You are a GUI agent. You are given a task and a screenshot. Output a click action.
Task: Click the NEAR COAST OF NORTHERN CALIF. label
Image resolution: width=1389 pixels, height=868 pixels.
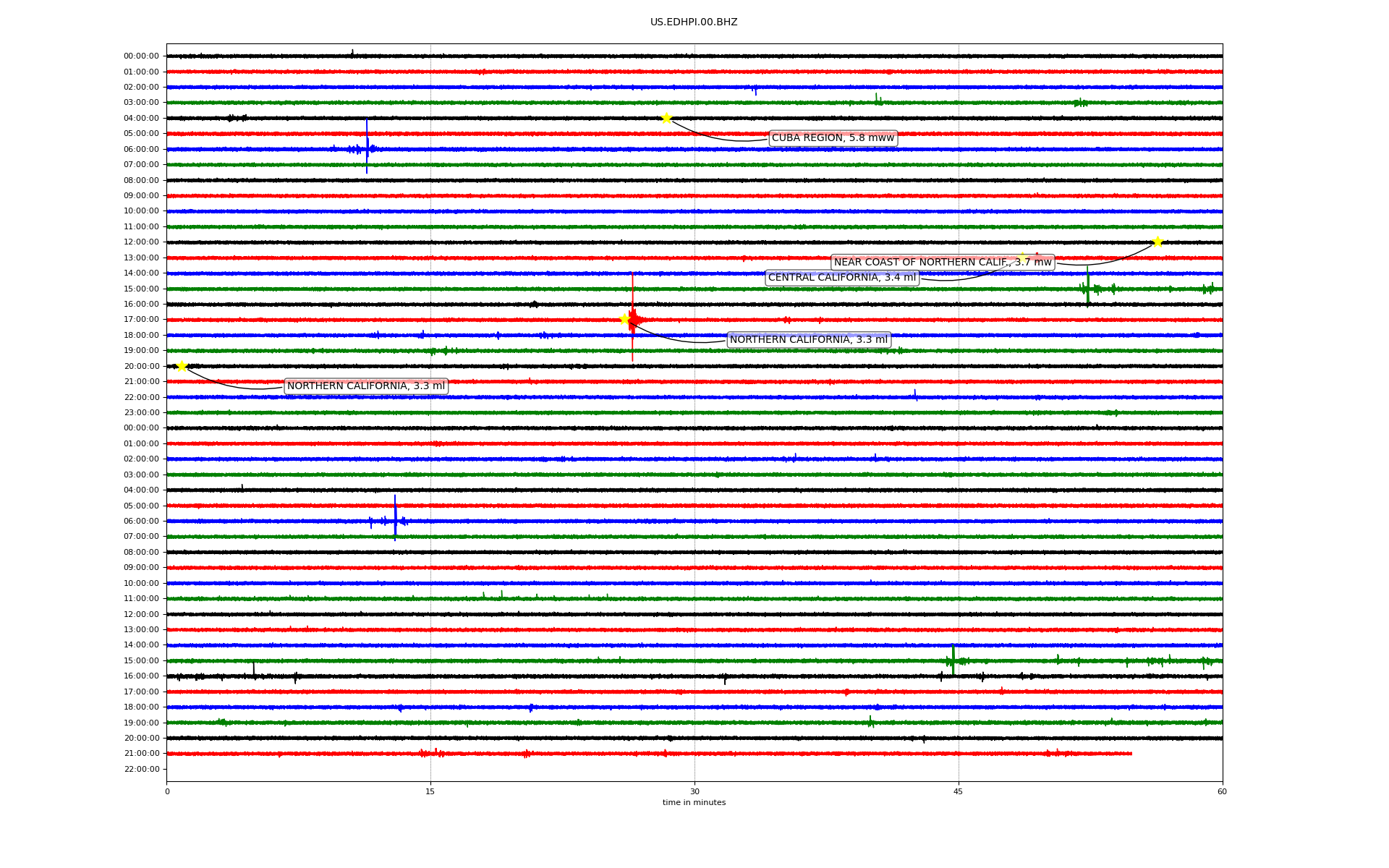click(x=942, y=262)
